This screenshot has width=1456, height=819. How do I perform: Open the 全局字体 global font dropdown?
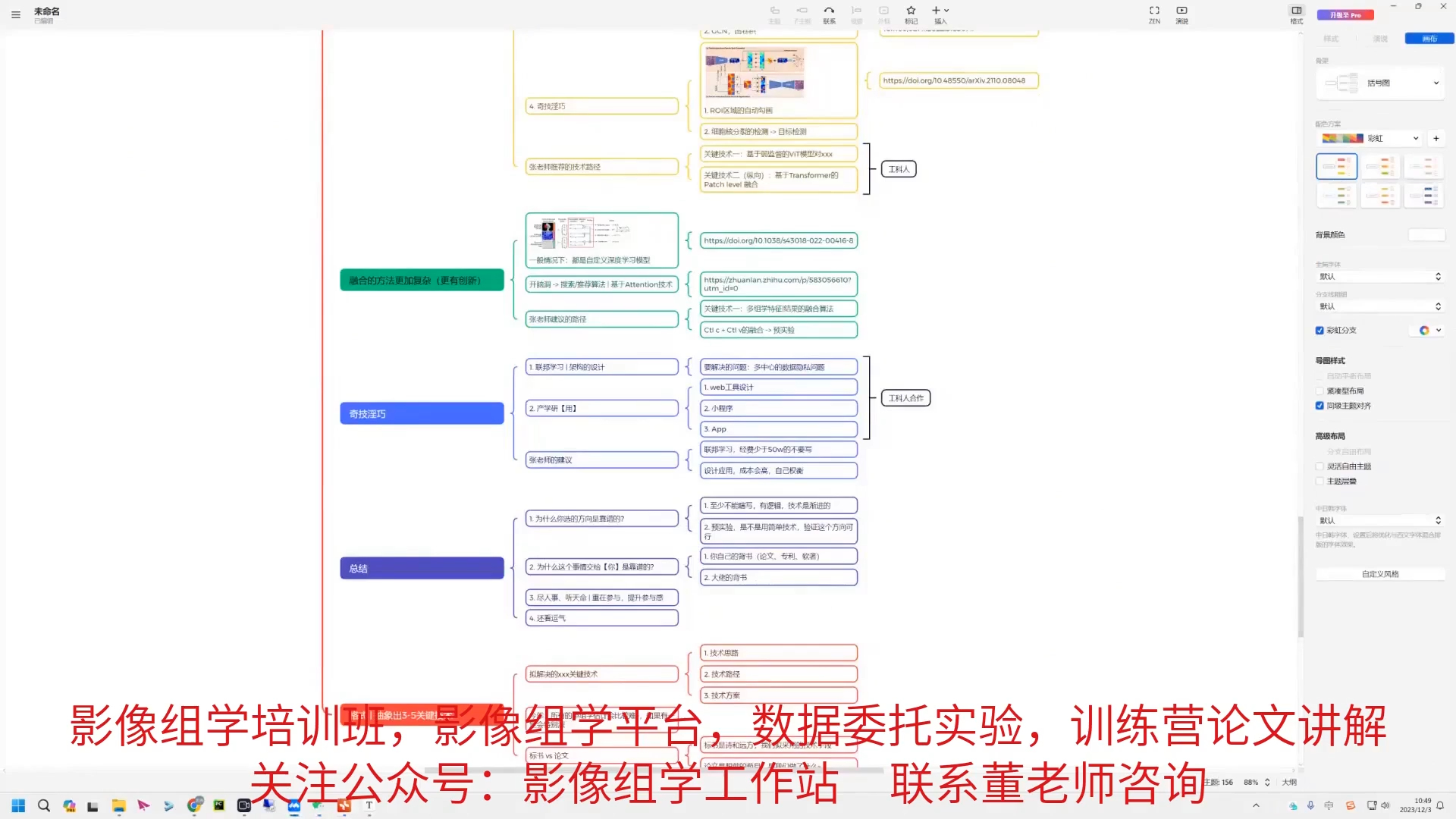(x=1380, y=277)
